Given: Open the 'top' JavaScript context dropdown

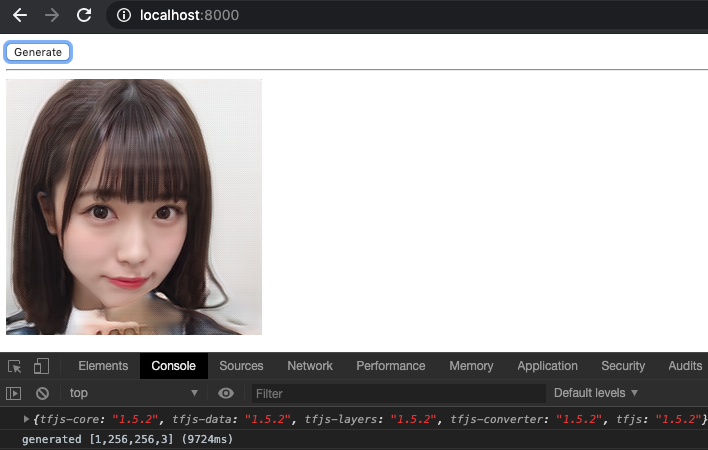Looking at the screenshot, I should click(134, 393).
